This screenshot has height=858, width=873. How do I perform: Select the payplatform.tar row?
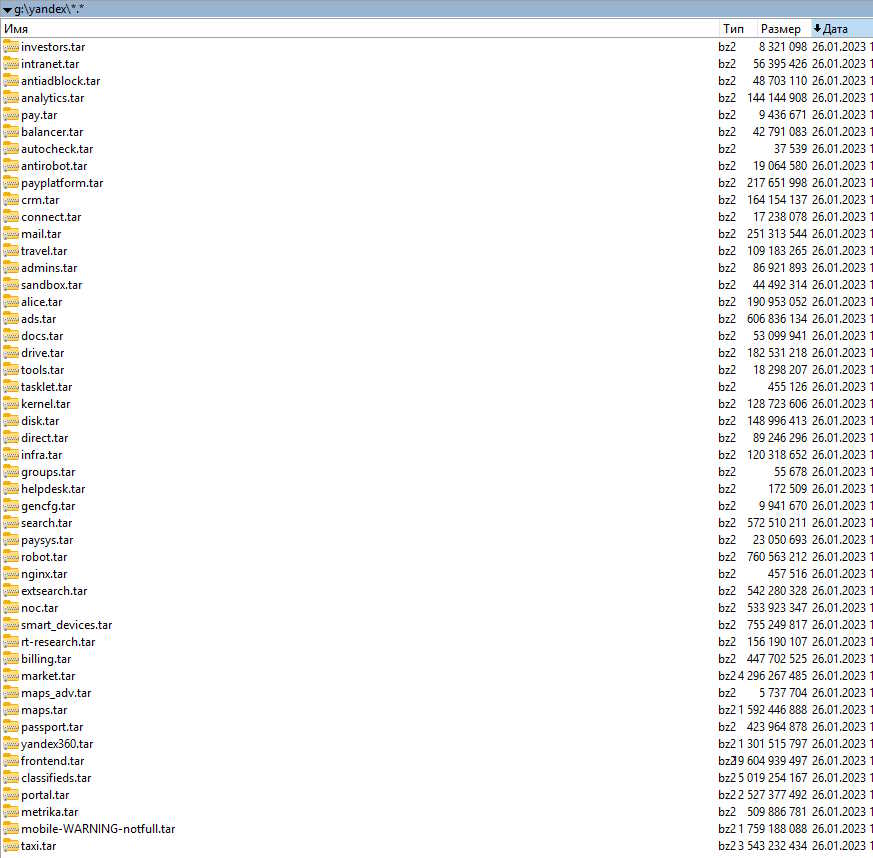coord(62,183)
